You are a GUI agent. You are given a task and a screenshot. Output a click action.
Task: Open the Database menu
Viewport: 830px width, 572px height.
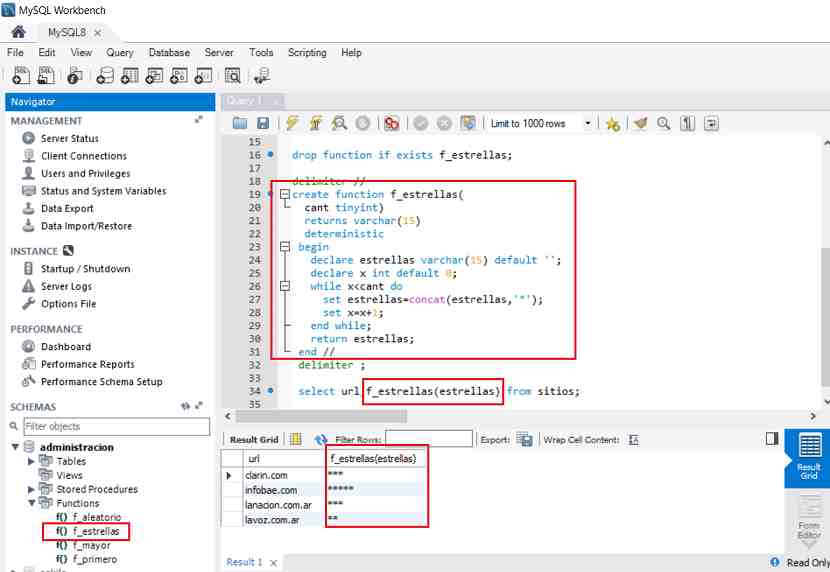click(169, 52)
